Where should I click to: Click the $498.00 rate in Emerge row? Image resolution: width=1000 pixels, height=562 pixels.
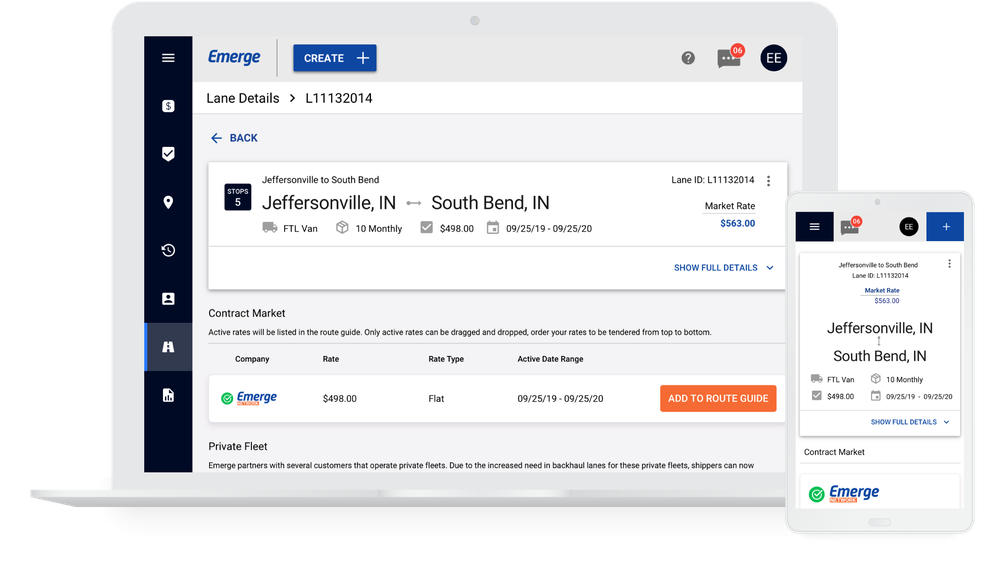click(340, 399)
